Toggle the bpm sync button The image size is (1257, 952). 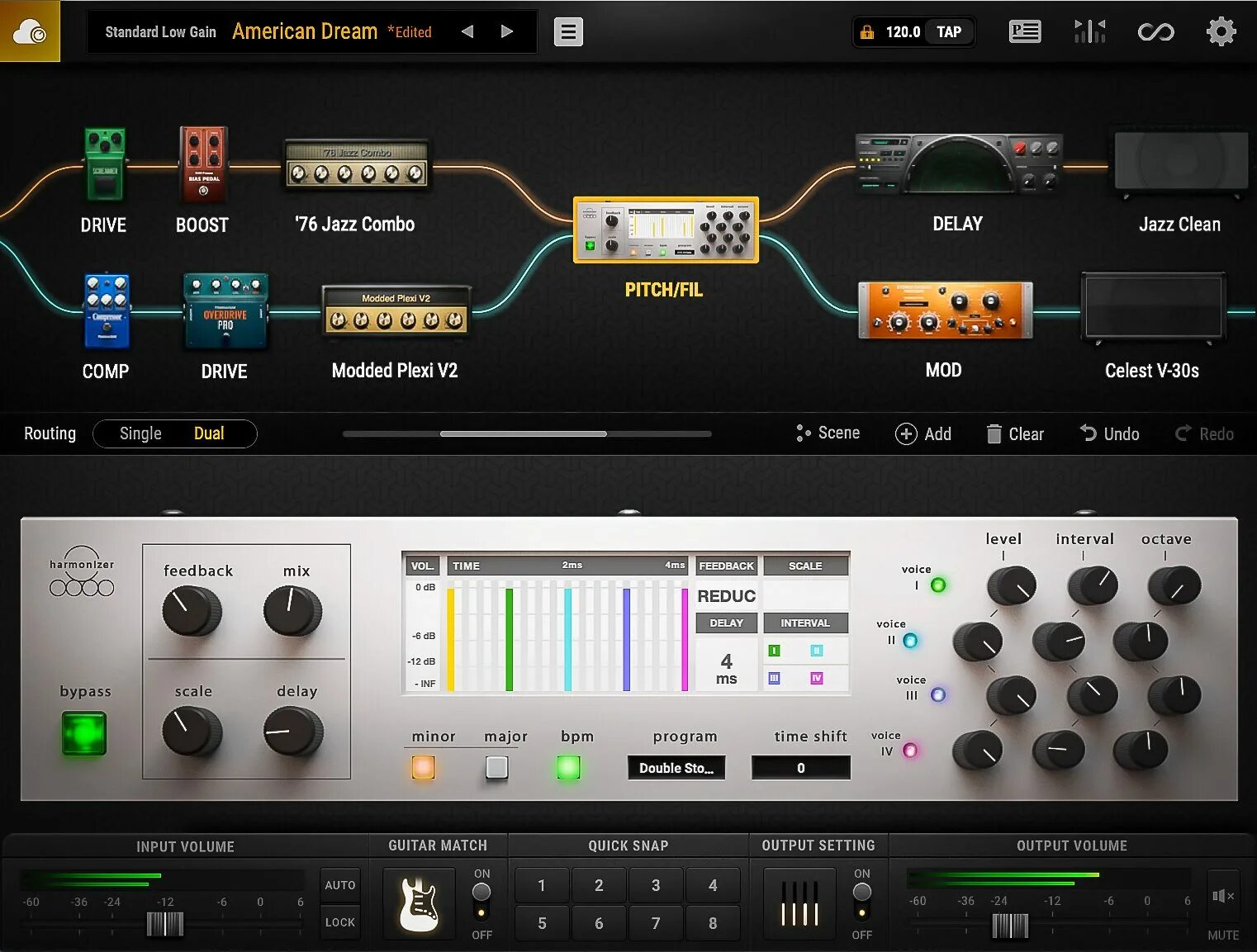tap(568, 768)
